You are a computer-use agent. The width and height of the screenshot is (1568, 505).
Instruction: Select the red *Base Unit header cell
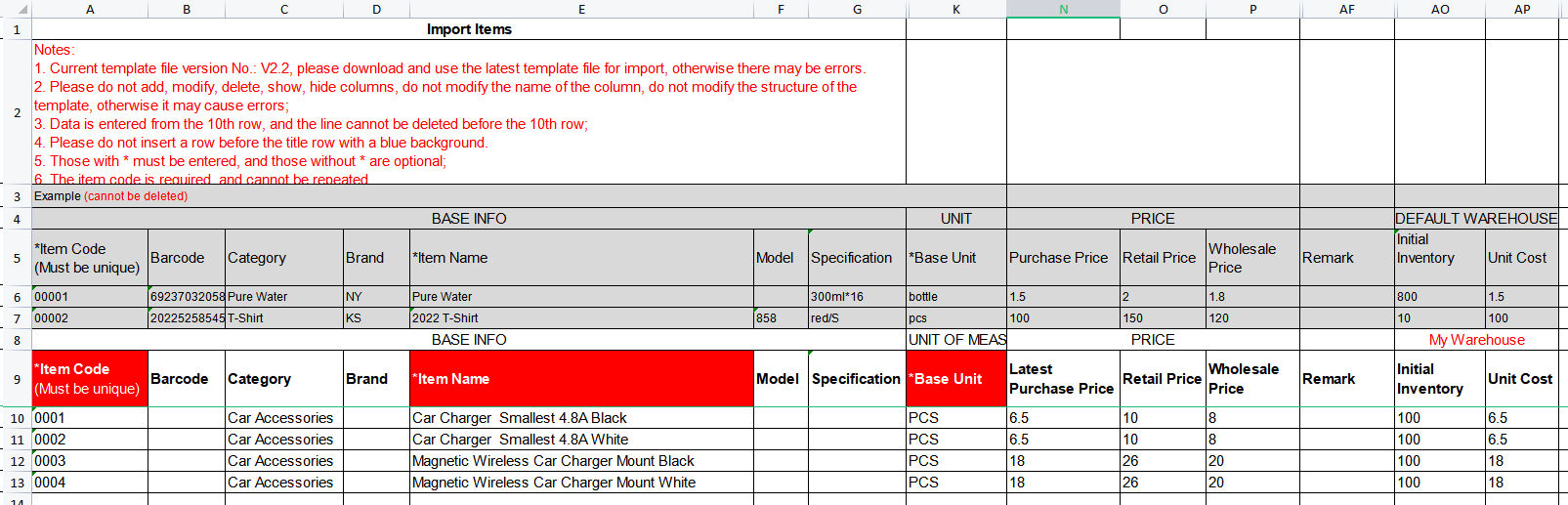pos(955,379)
